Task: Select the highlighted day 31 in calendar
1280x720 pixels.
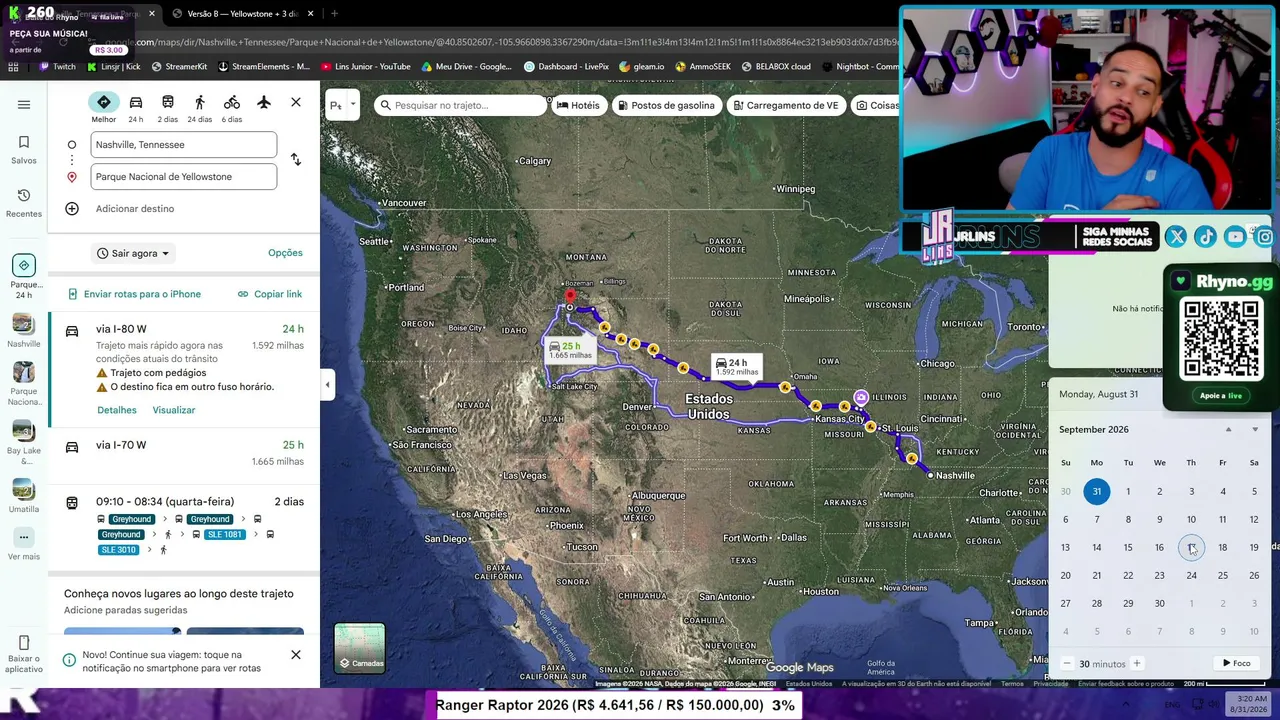Action: tap(1097, 491)
